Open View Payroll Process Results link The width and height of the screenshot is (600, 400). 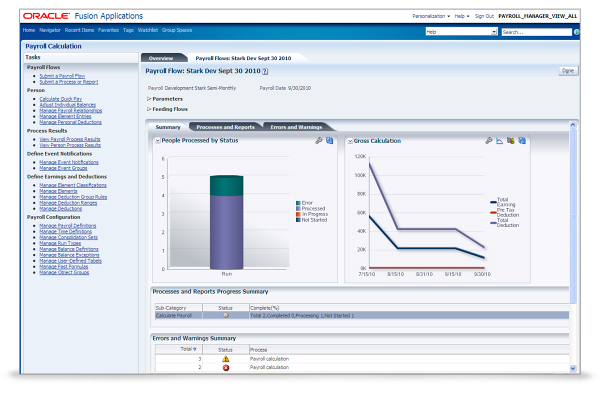click(x=70, y=139)
